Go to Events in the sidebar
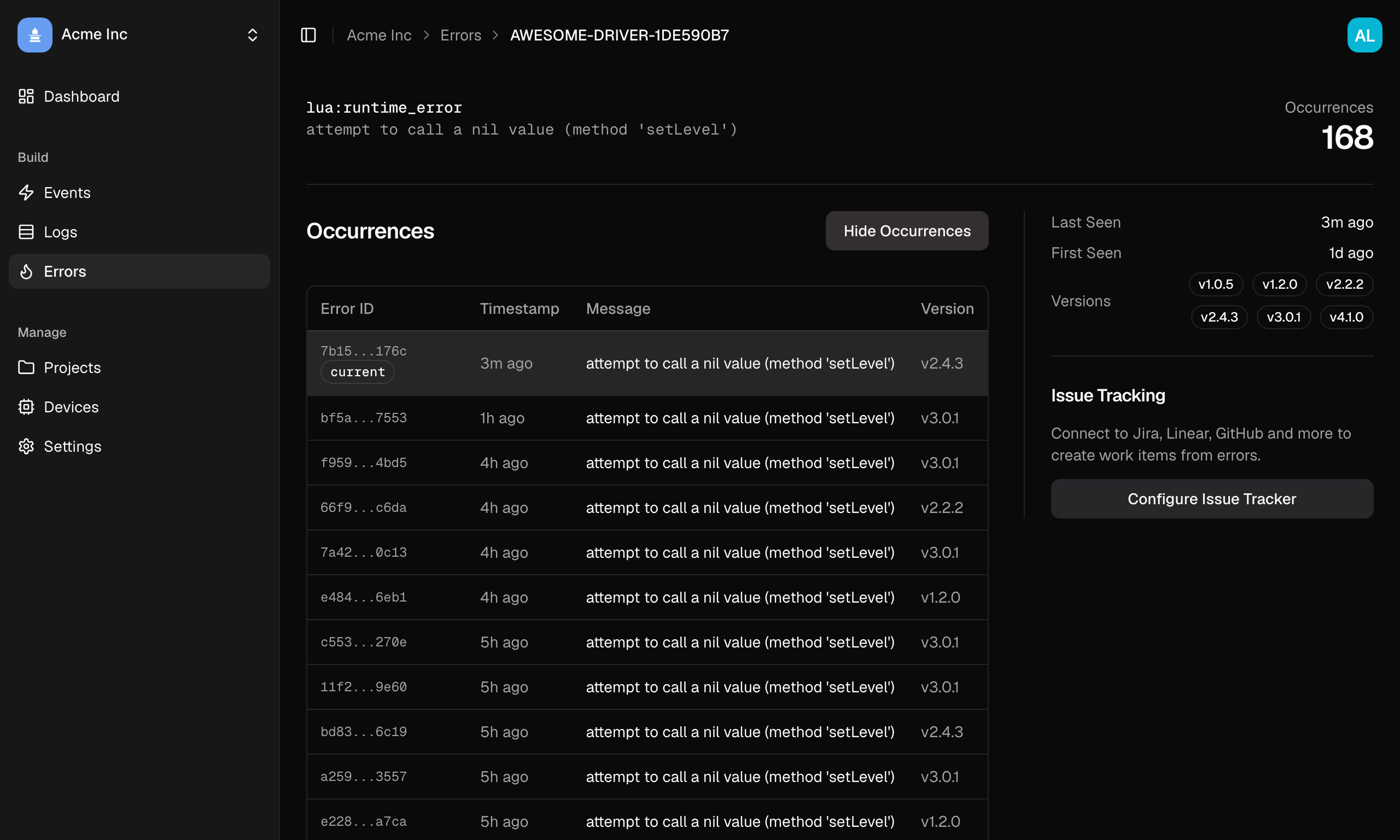The image size is (1400, 840). tap(139, 193)
